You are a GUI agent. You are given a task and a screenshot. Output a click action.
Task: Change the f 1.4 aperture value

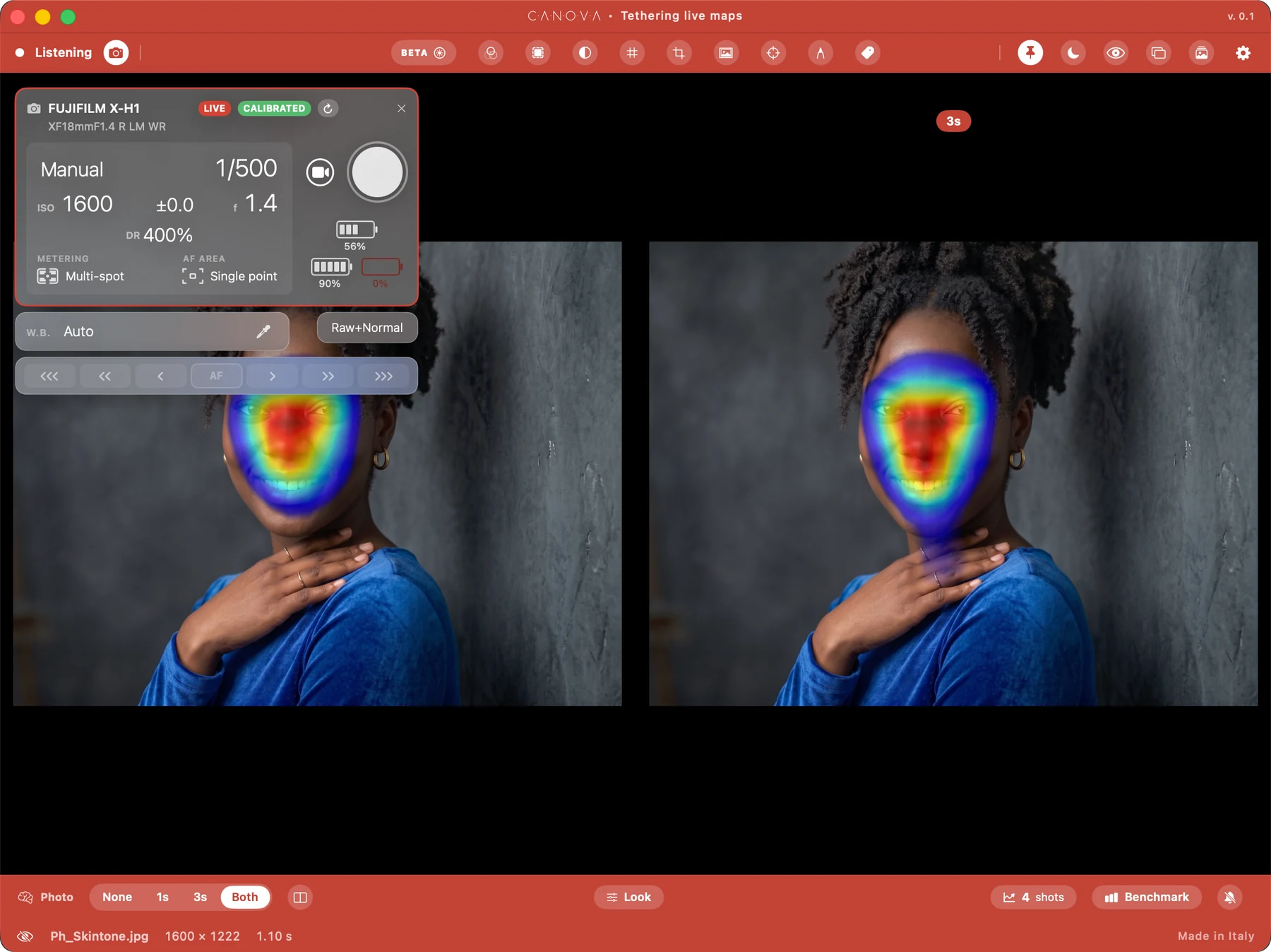255,204
